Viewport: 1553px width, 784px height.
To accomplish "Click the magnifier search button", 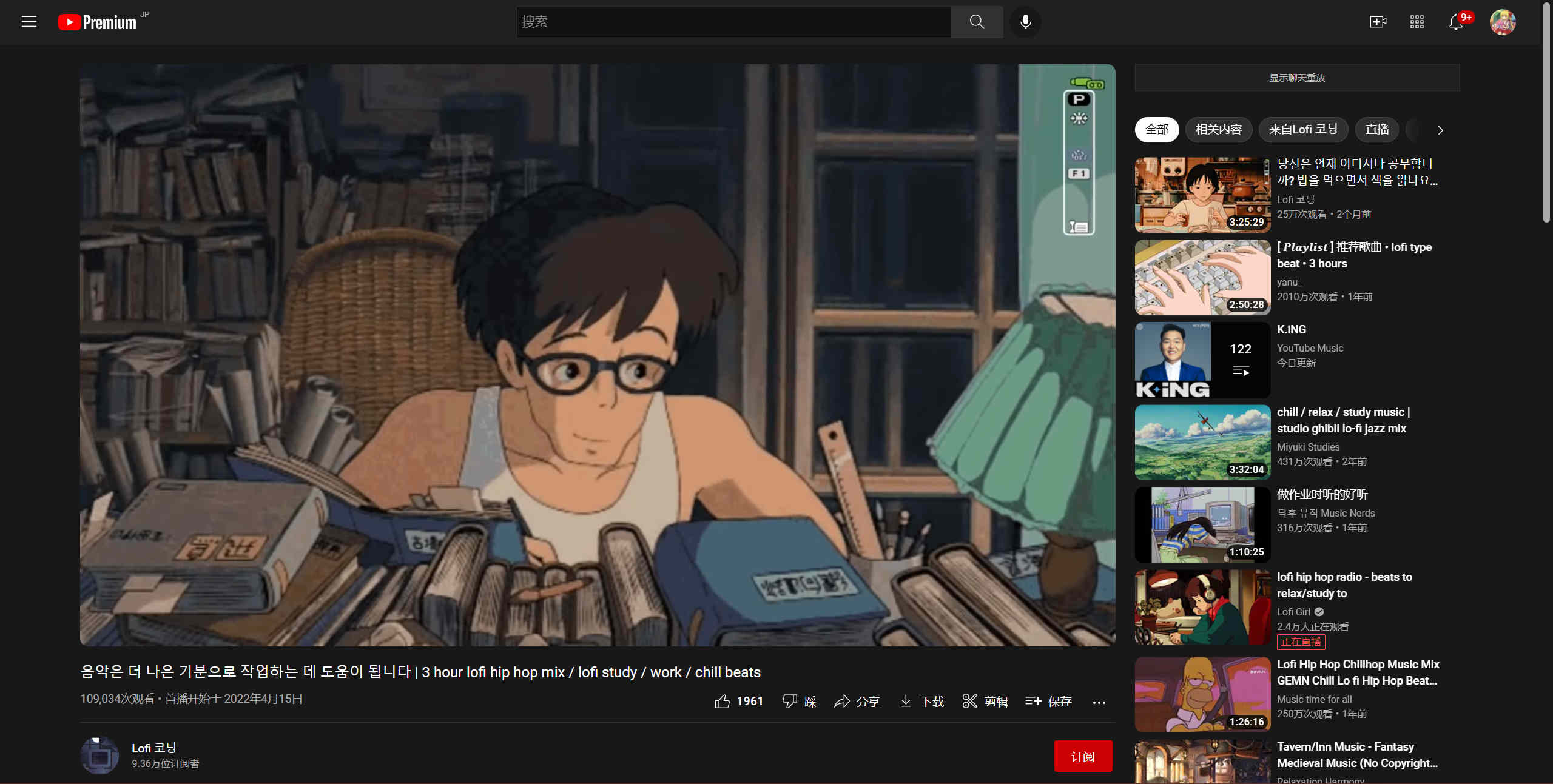I will (x=977, y=22).
